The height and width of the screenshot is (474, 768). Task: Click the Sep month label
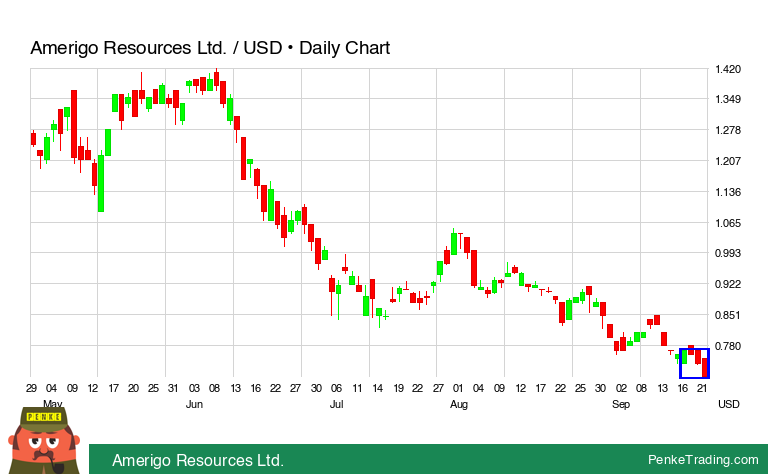click(621, 404)
